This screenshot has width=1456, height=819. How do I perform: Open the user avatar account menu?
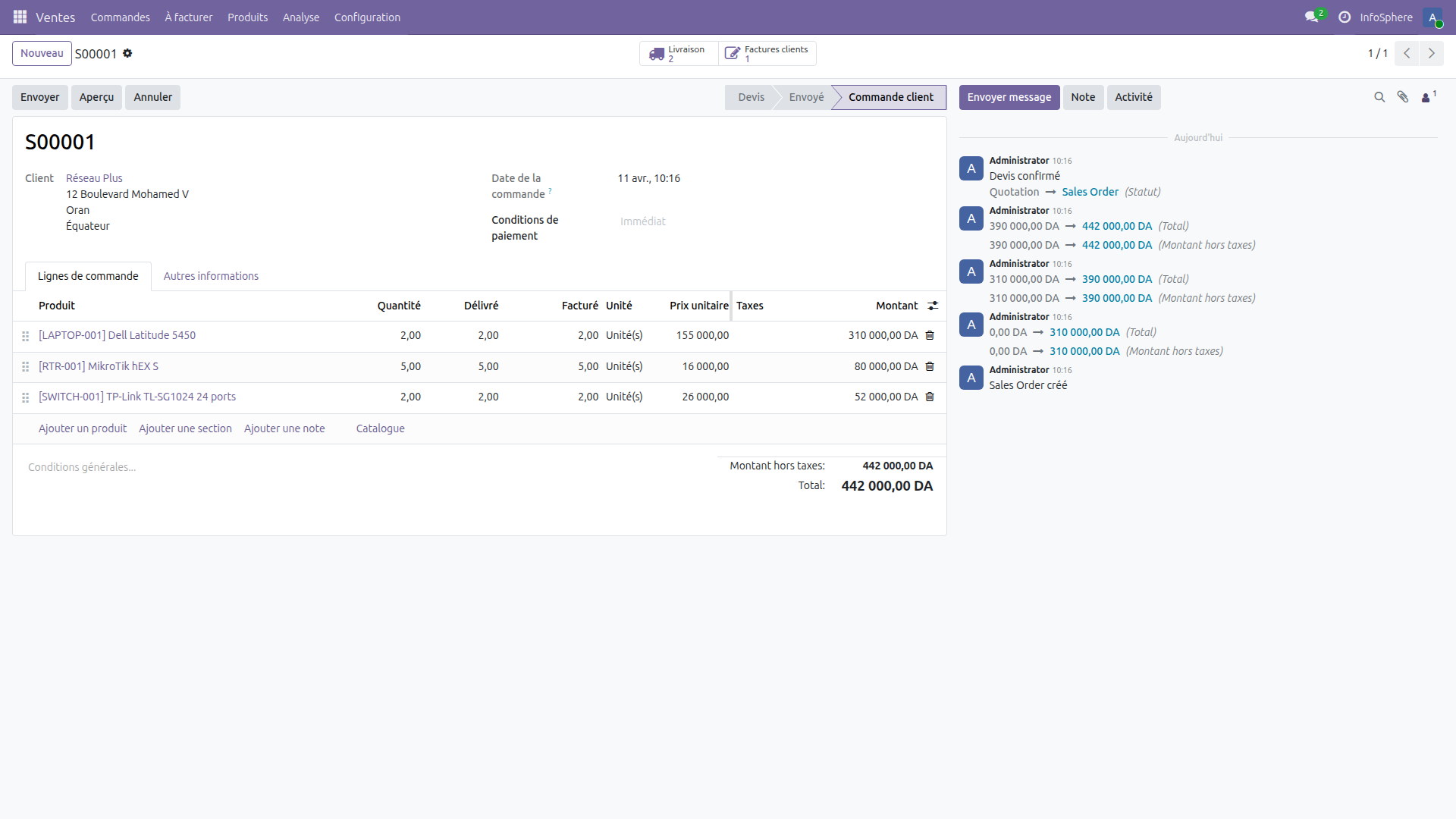pos(1434,17)
